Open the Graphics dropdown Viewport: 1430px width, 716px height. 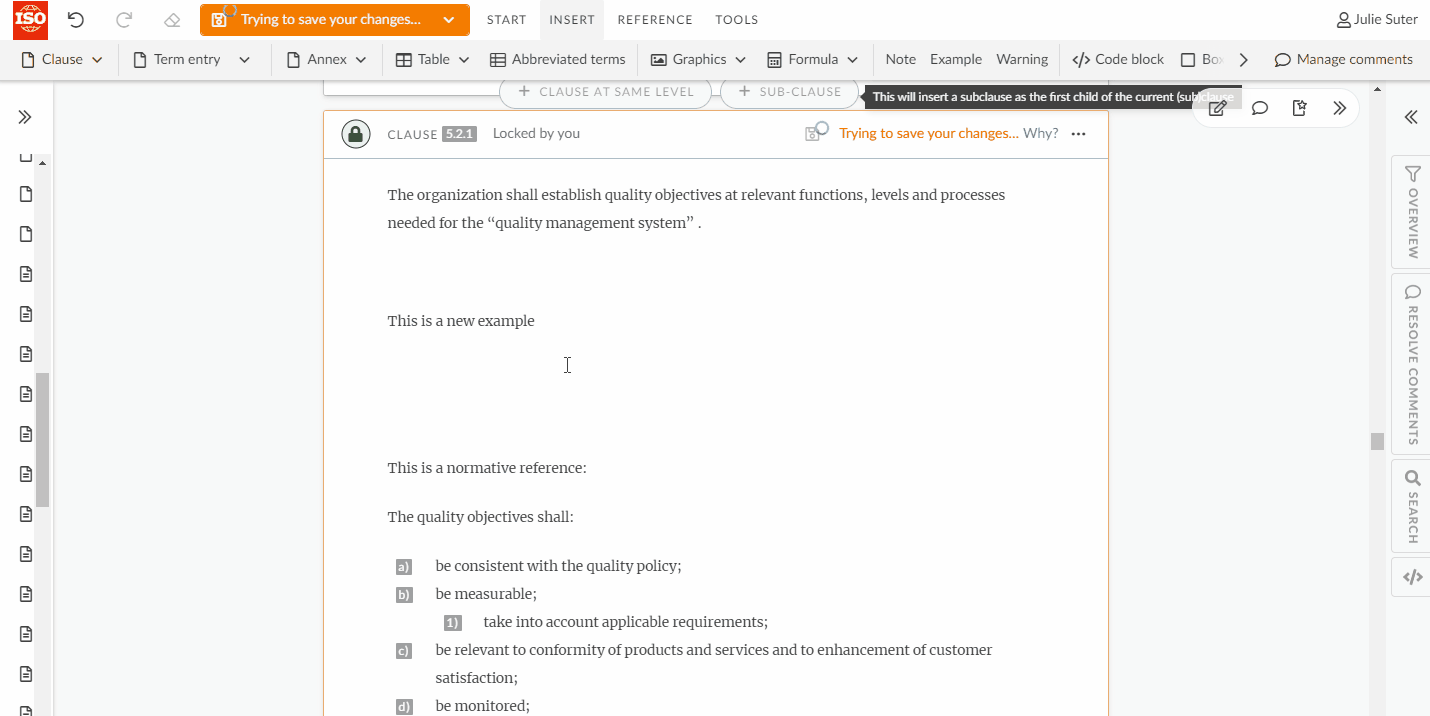[699, 60]
